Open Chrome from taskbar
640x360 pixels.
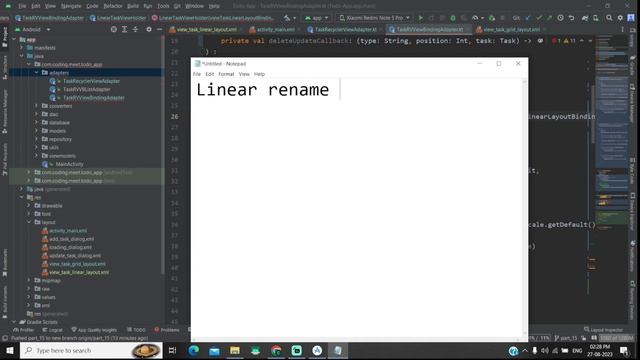tap(276, 350)
